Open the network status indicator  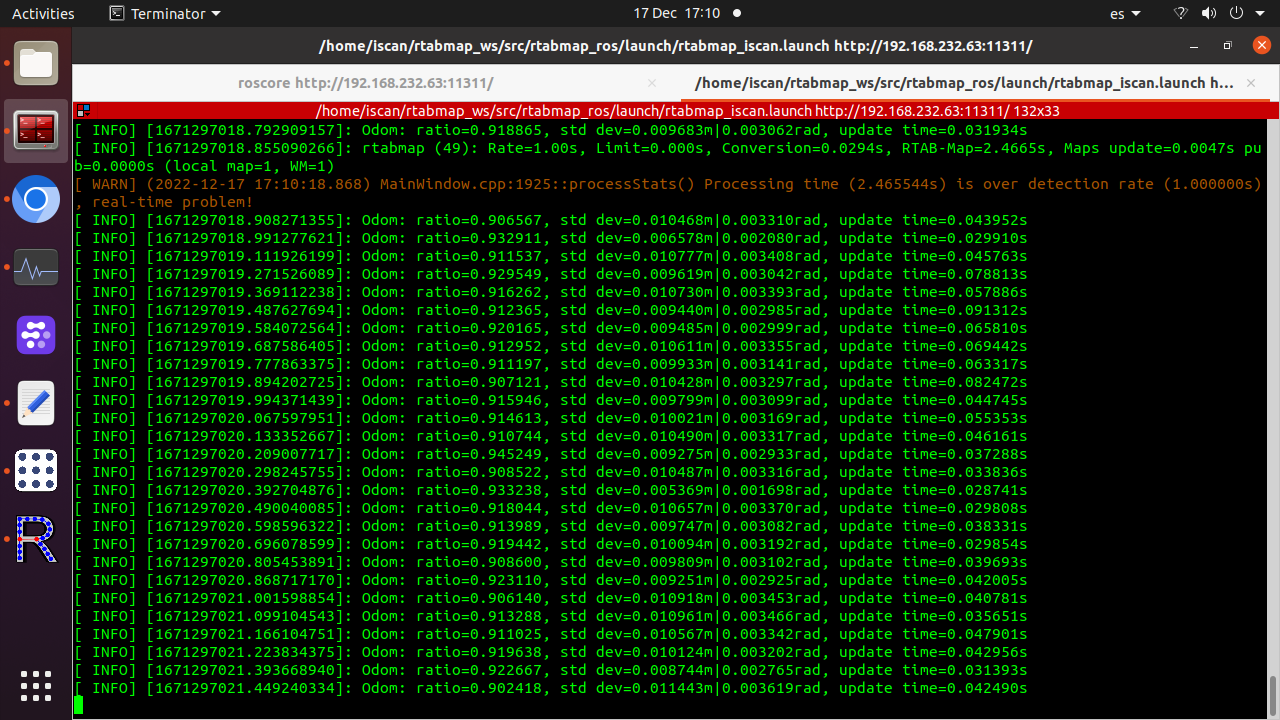[x=1180, y=14]
